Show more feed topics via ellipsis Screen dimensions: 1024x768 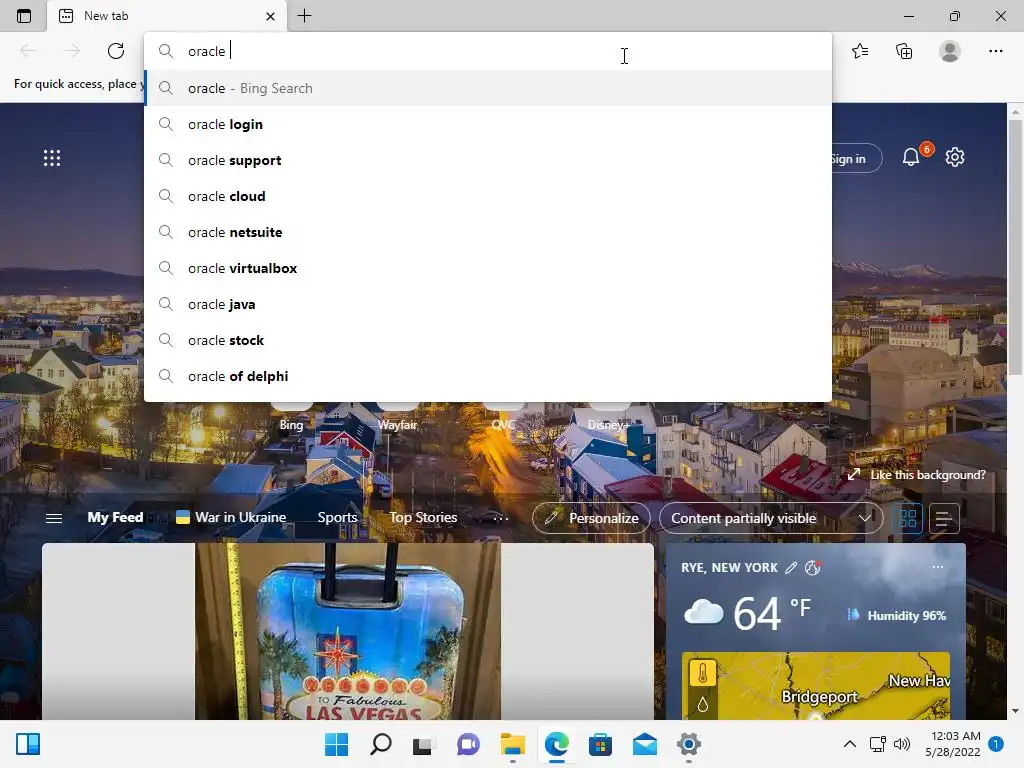click(501, 518)
